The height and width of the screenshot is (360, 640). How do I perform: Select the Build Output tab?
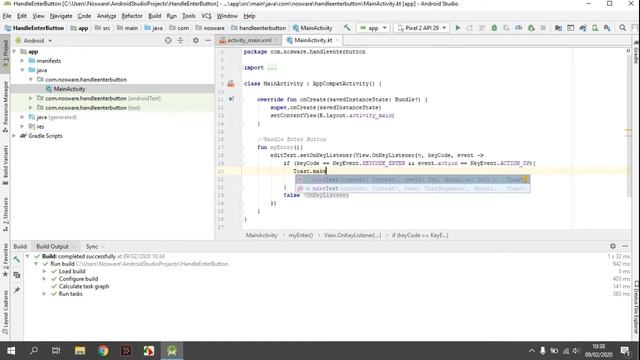(52, 247)
